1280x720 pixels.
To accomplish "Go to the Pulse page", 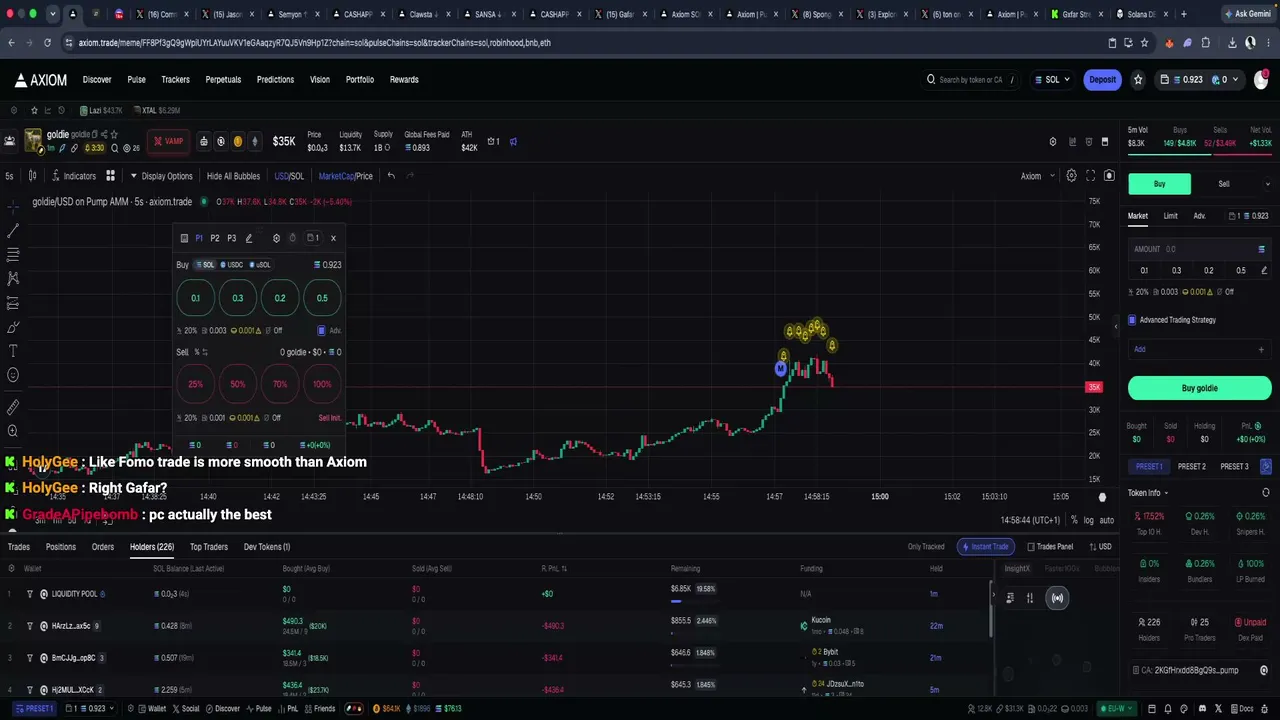I will click(136, 80).
